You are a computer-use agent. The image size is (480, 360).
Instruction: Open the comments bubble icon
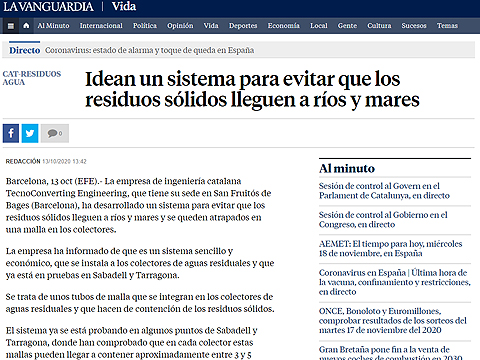pos(55,133)
